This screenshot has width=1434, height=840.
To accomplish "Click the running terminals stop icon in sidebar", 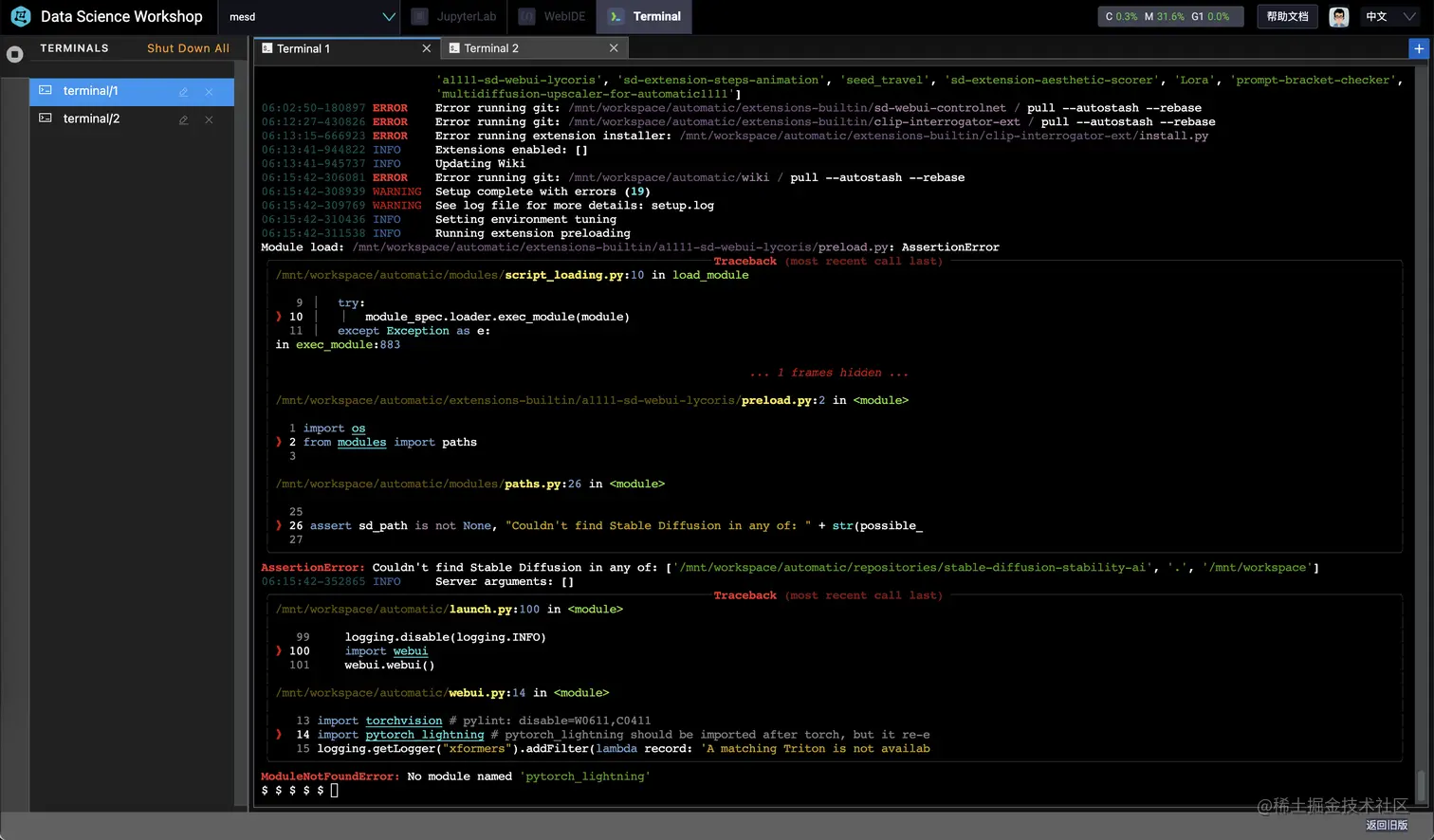I will coord(14,54).
